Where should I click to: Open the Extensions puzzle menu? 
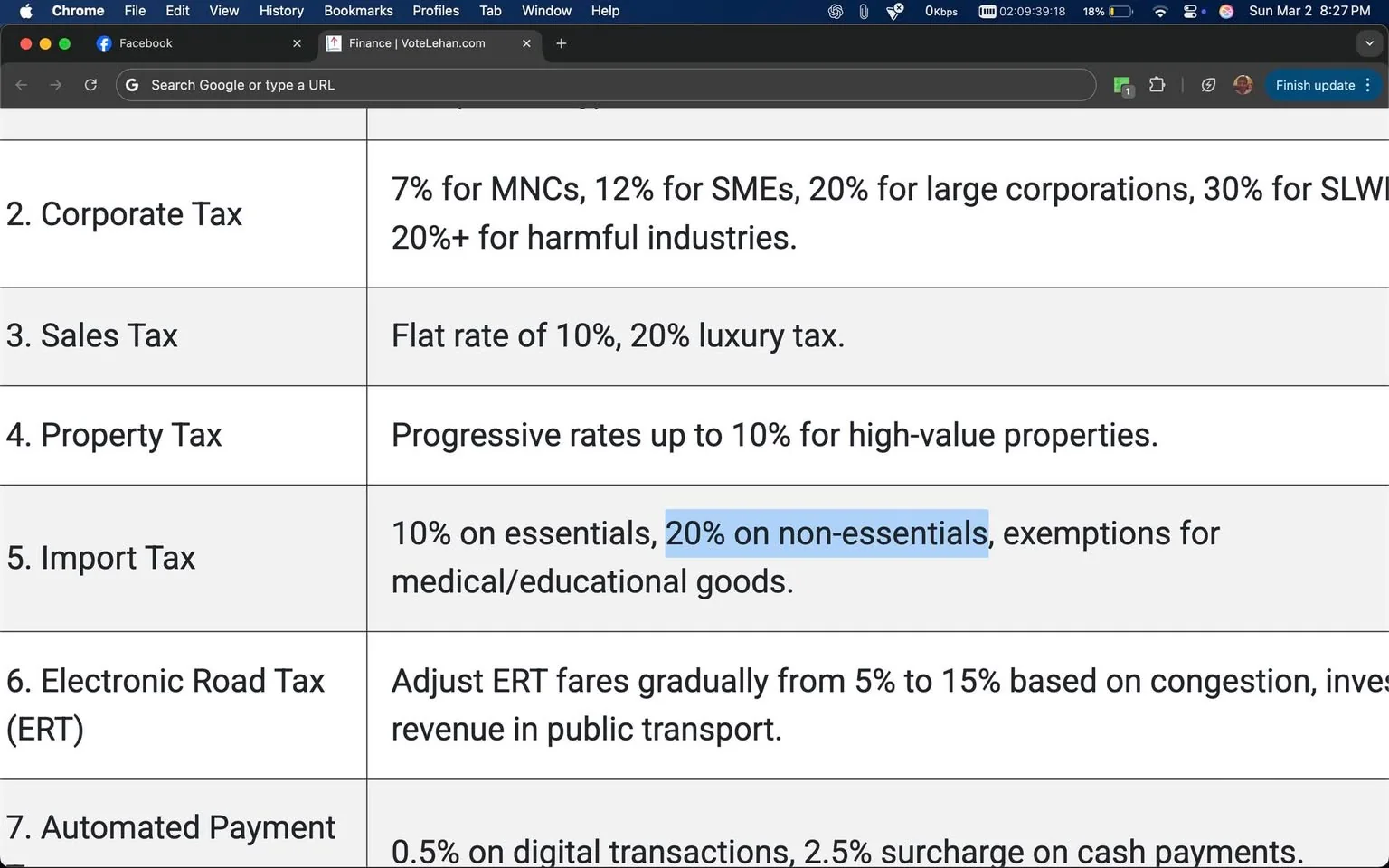(x=1157, y=85)
